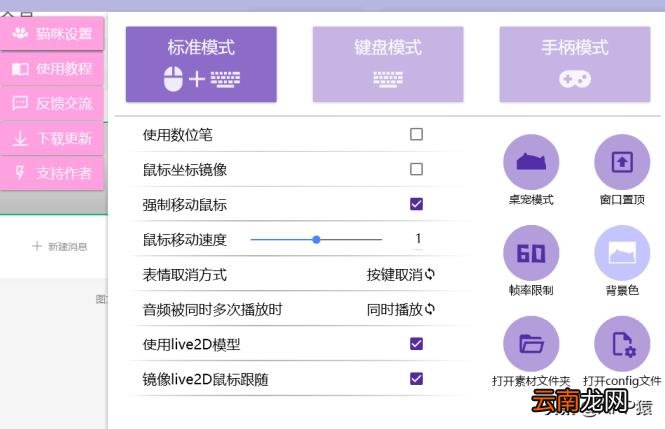Cycle the 同时播放 option for audio playback
Viewport: 665px width, 429px height.
[400, 309]
